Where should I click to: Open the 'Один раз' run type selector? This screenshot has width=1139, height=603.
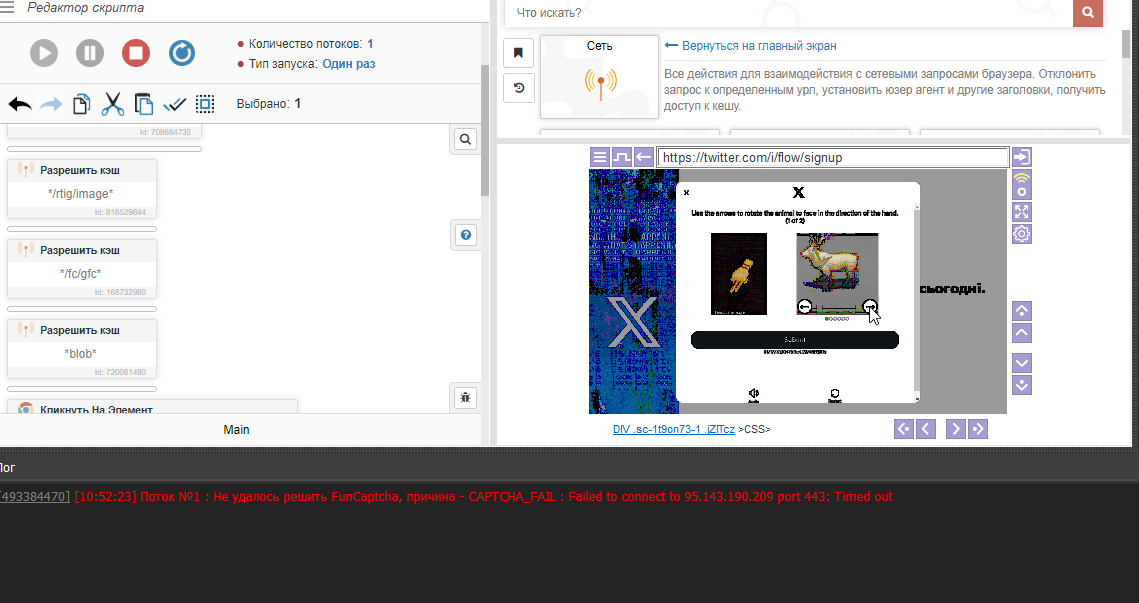pyautogui.click(x=349, y=64)
